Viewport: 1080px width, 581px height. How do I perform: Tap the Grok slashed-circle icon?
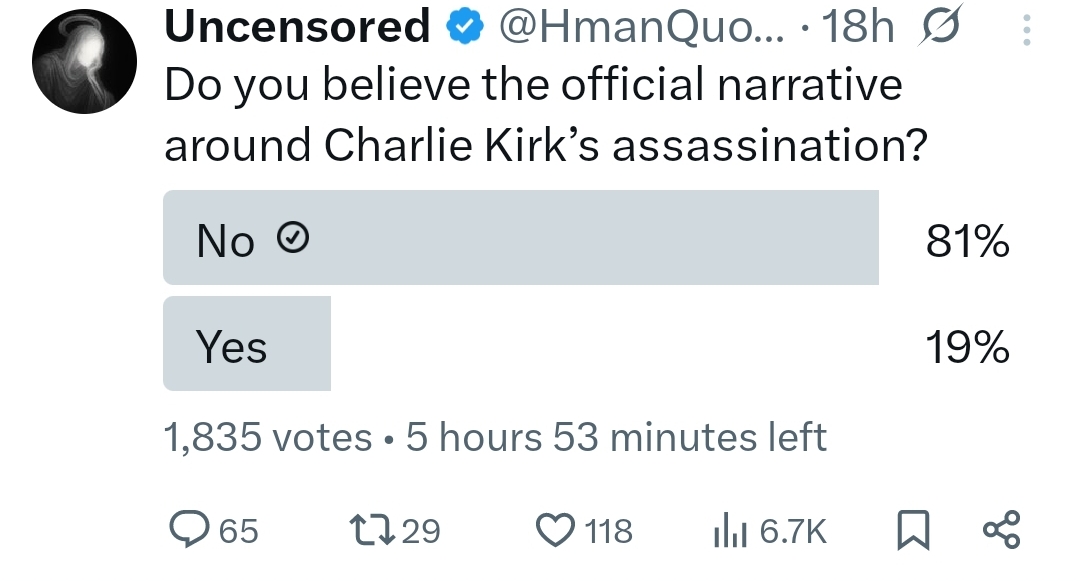937,28
